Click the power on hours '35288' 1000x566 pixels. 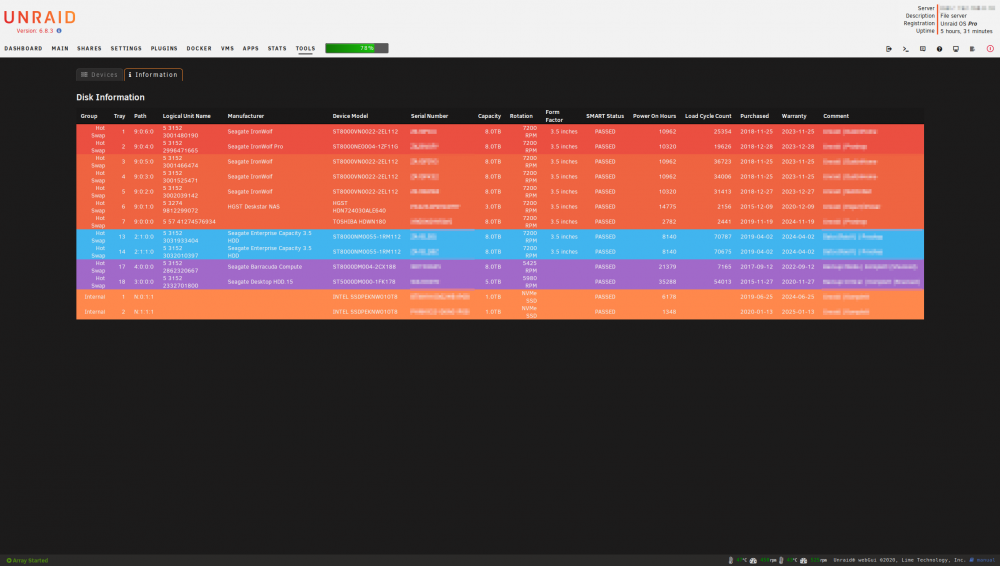pos(667,282)
